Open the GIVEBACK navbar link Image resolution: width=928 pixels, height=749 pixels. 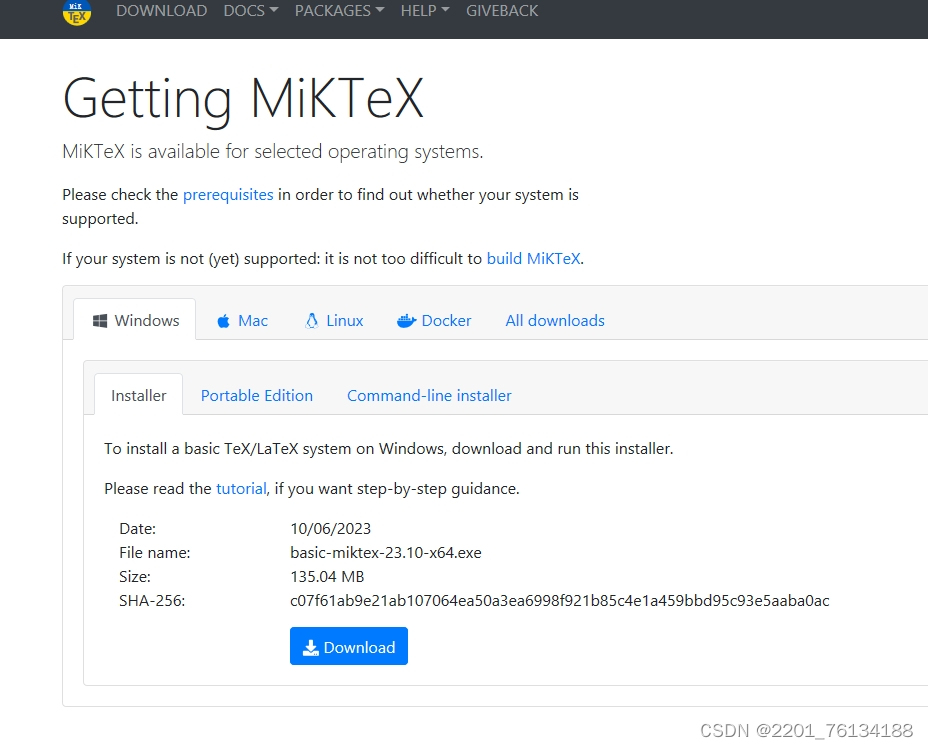point(502,11)
